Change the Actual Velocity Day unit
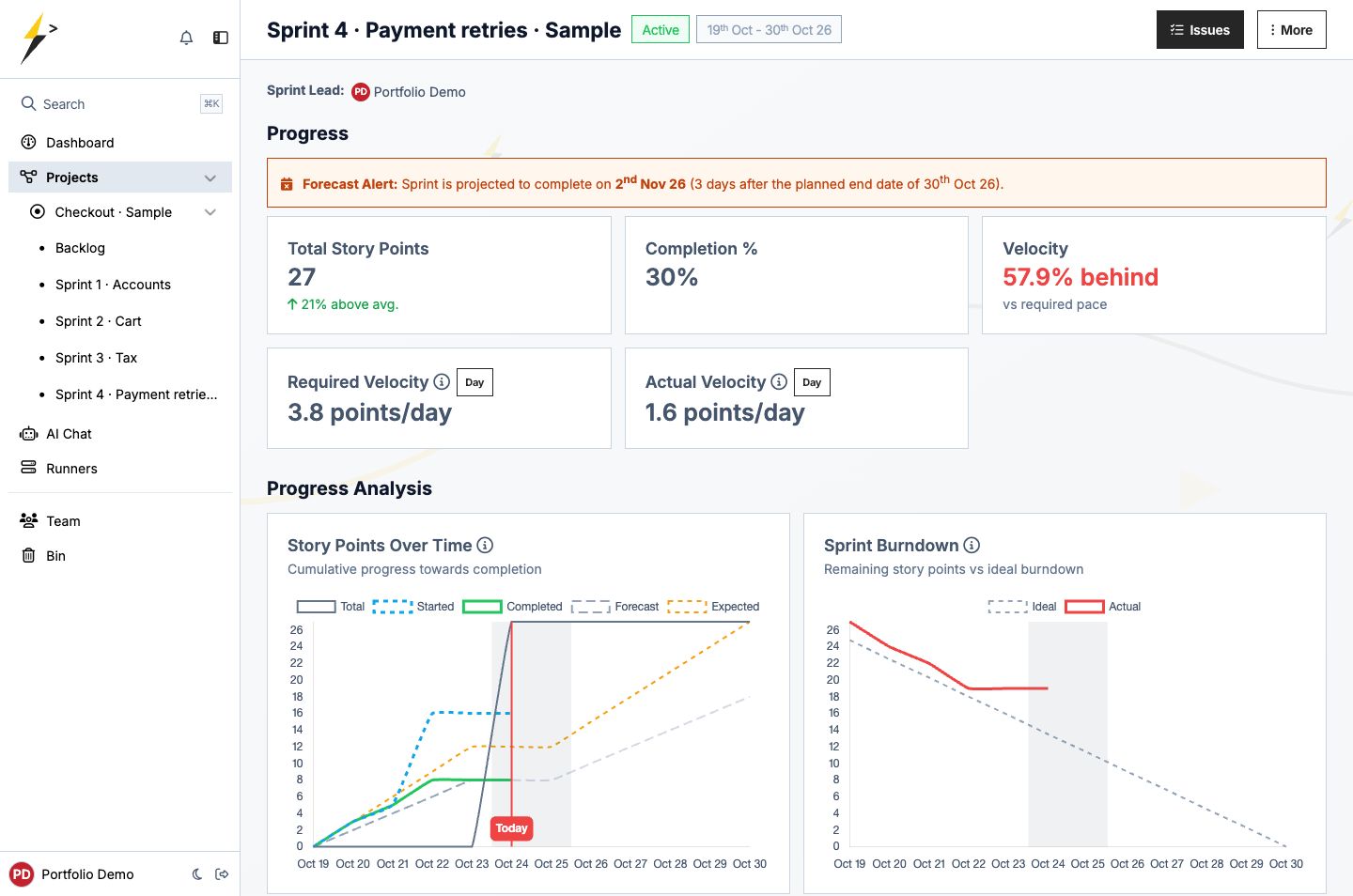1353x896 pixels. point(812,382)
